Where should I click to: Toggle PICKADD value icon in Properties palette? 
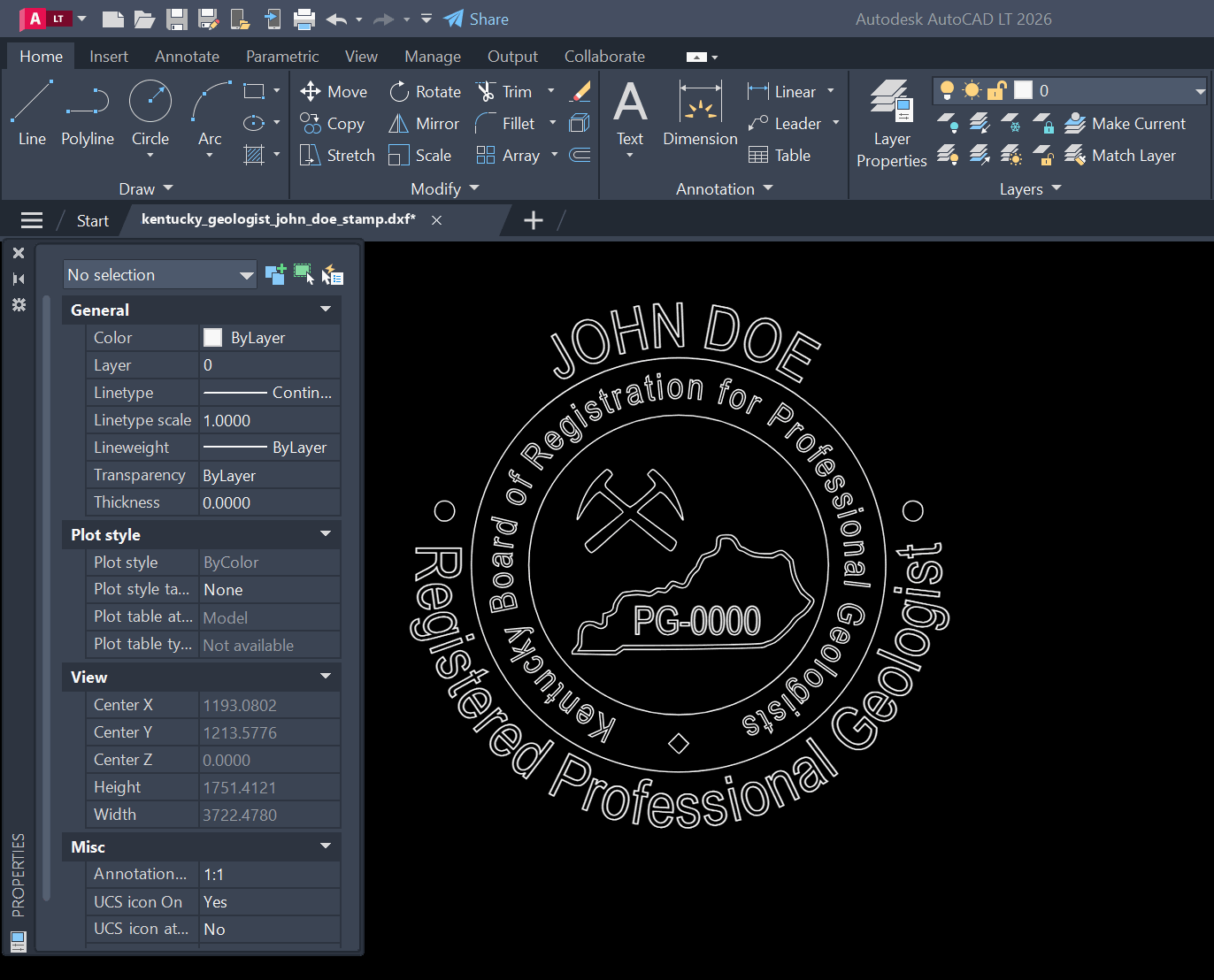click(275, 275)
